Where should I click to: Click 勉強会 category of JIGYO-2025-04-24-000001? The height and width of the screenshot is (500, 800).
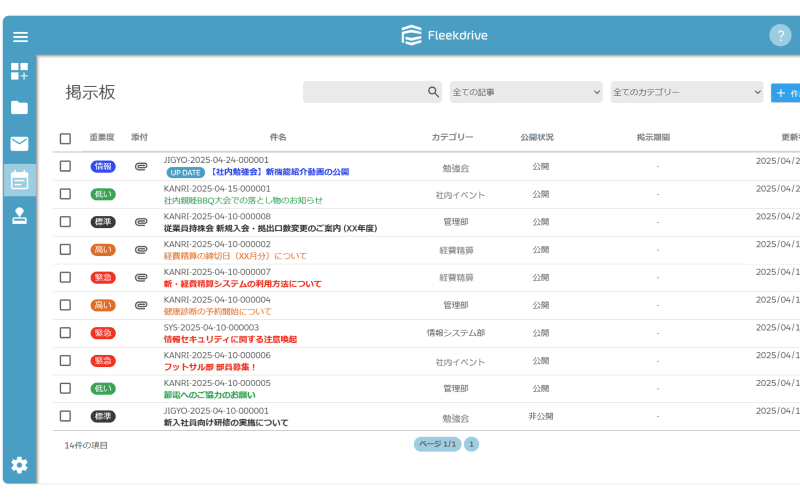pos(456,168)
